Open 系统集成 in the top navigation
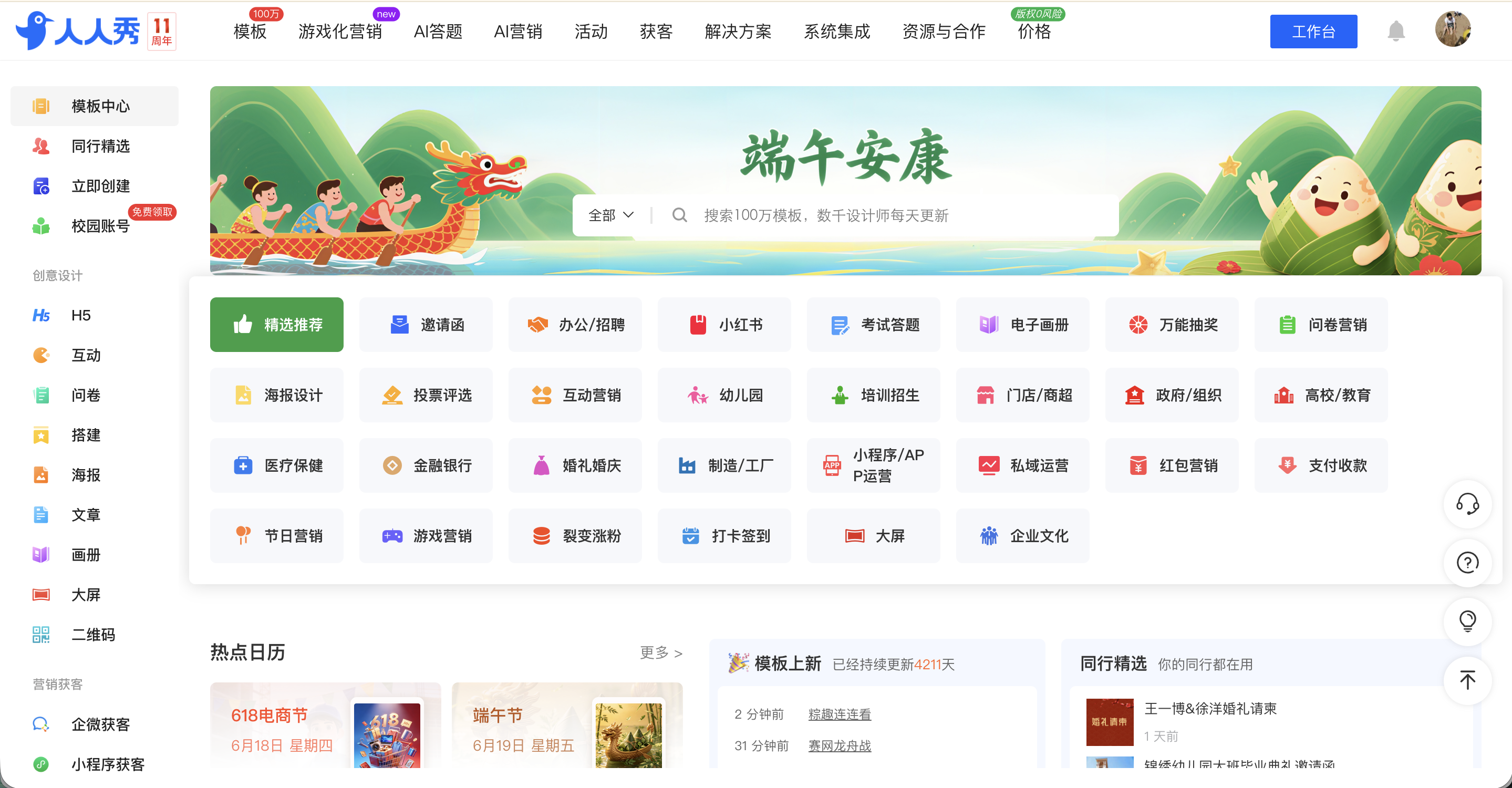This screenshot has height=788, width=1512. pyautogui.click(x=836, y=31)
